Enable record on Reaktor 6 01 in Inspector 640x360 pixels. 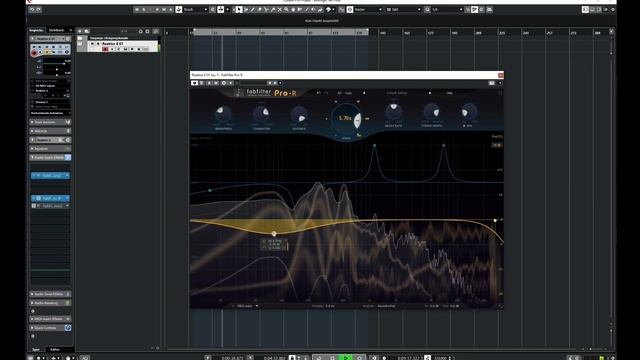pyautogui.click(x=34, y=53)
